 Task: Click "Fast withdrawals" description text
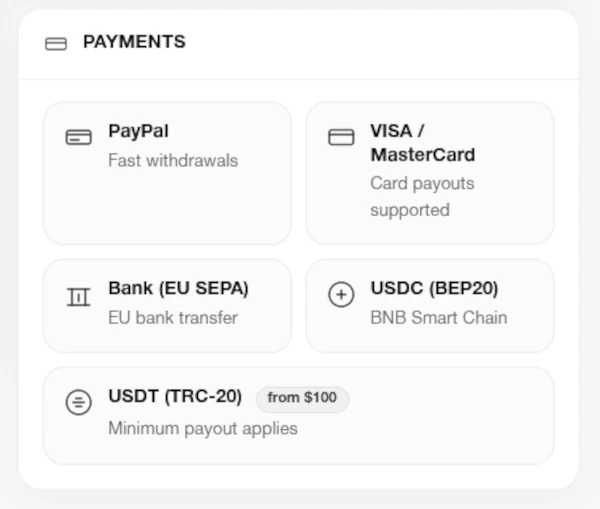tap(173, 160)
